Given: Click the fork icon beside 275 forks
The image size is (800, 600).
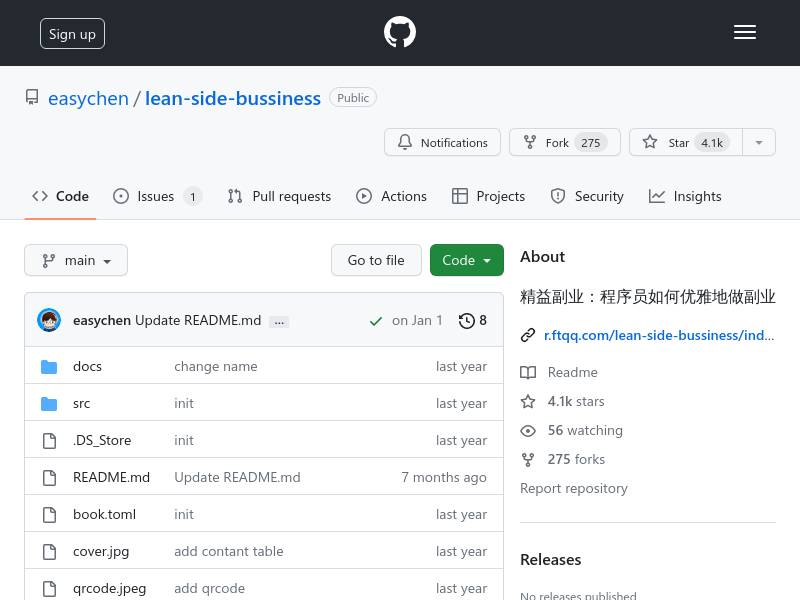Looking at the screenshot, I should (528, 460).
